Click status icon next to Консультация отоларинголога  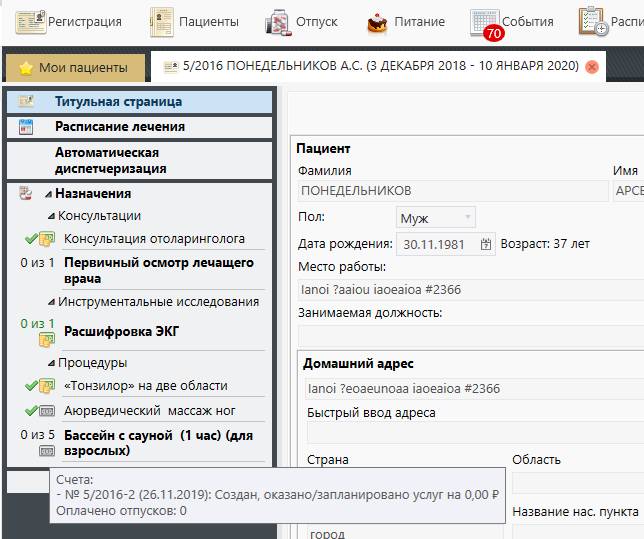pyautogui.click(x=38, y=239)
